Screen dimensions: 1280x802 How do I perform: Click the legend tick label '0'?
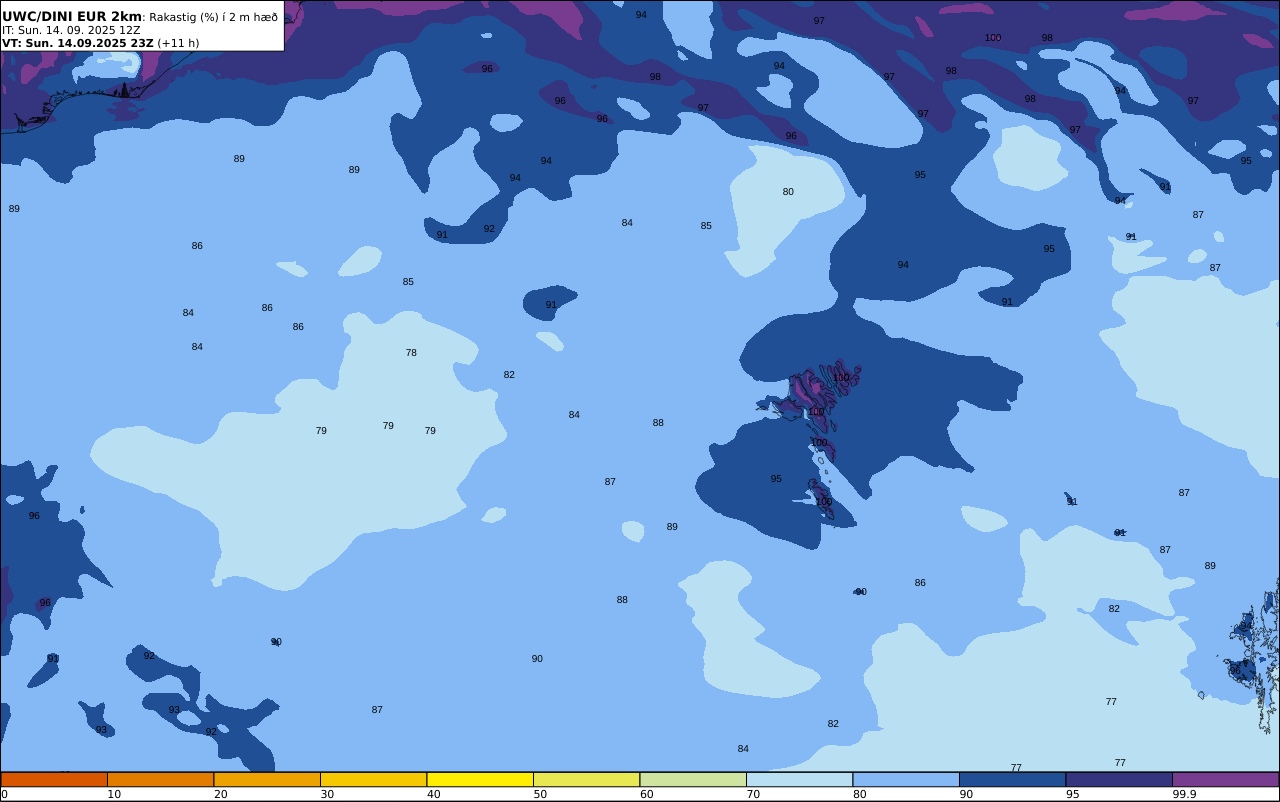[4, 794]
